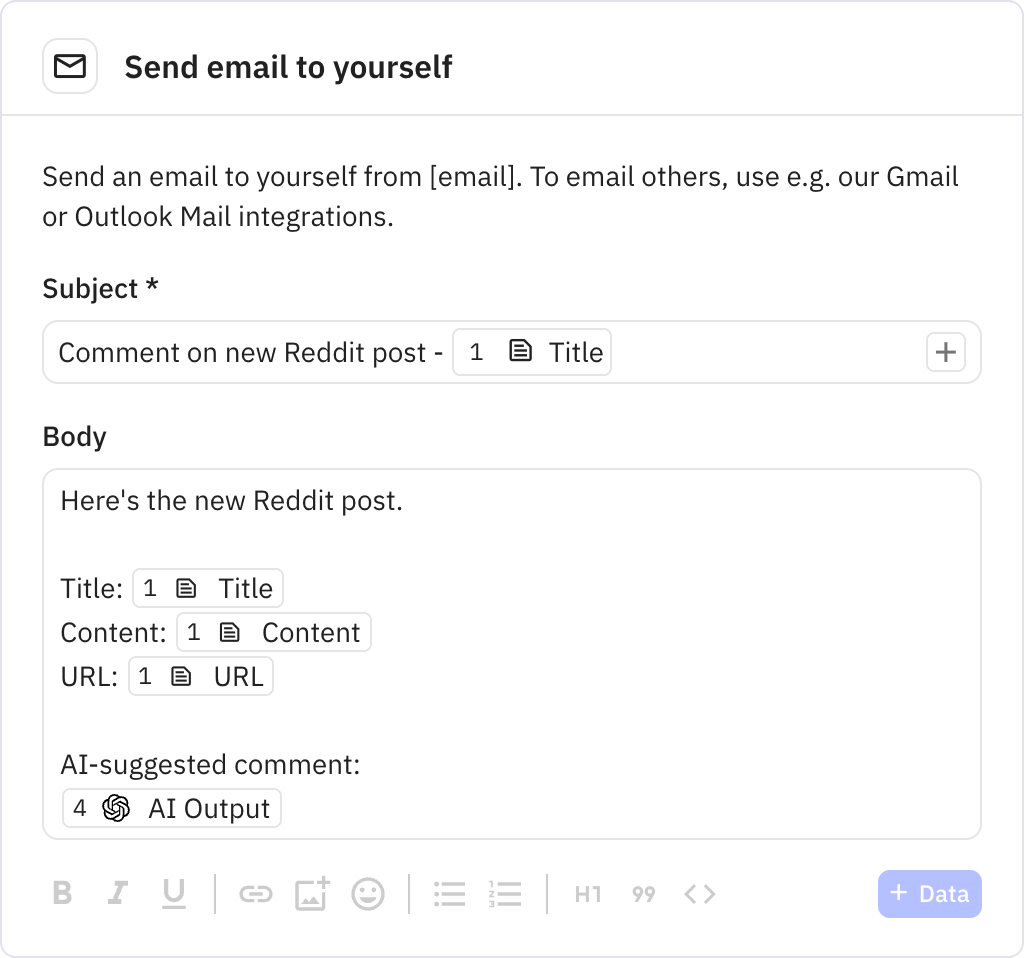Insert a hyperlink using the link icon
The height and width of the screenshot is (958, 1024).
[255, 894]
